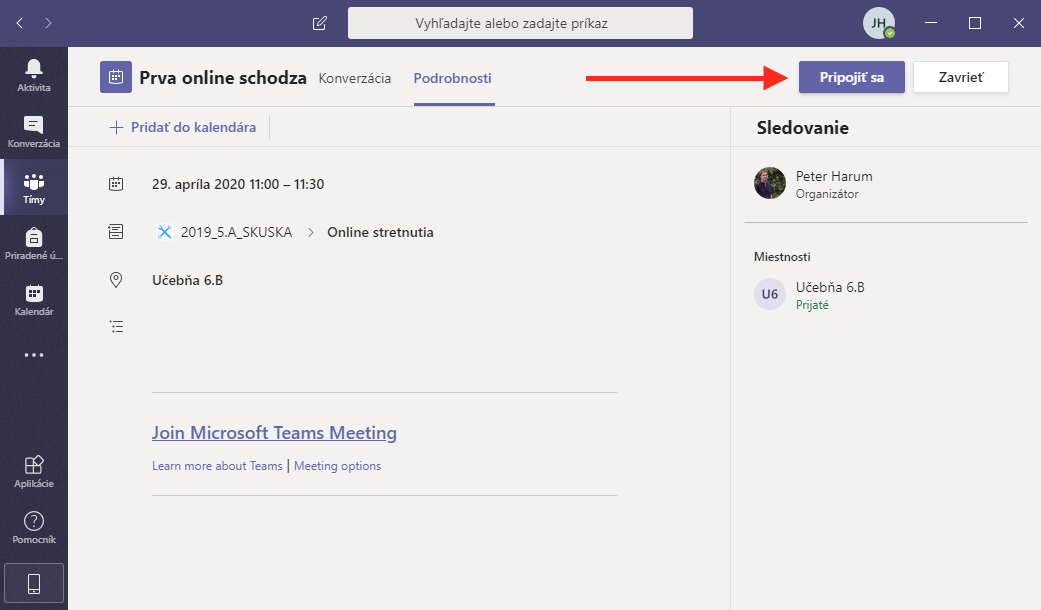Open Aplikácie store icon

(x=34, y=471)
